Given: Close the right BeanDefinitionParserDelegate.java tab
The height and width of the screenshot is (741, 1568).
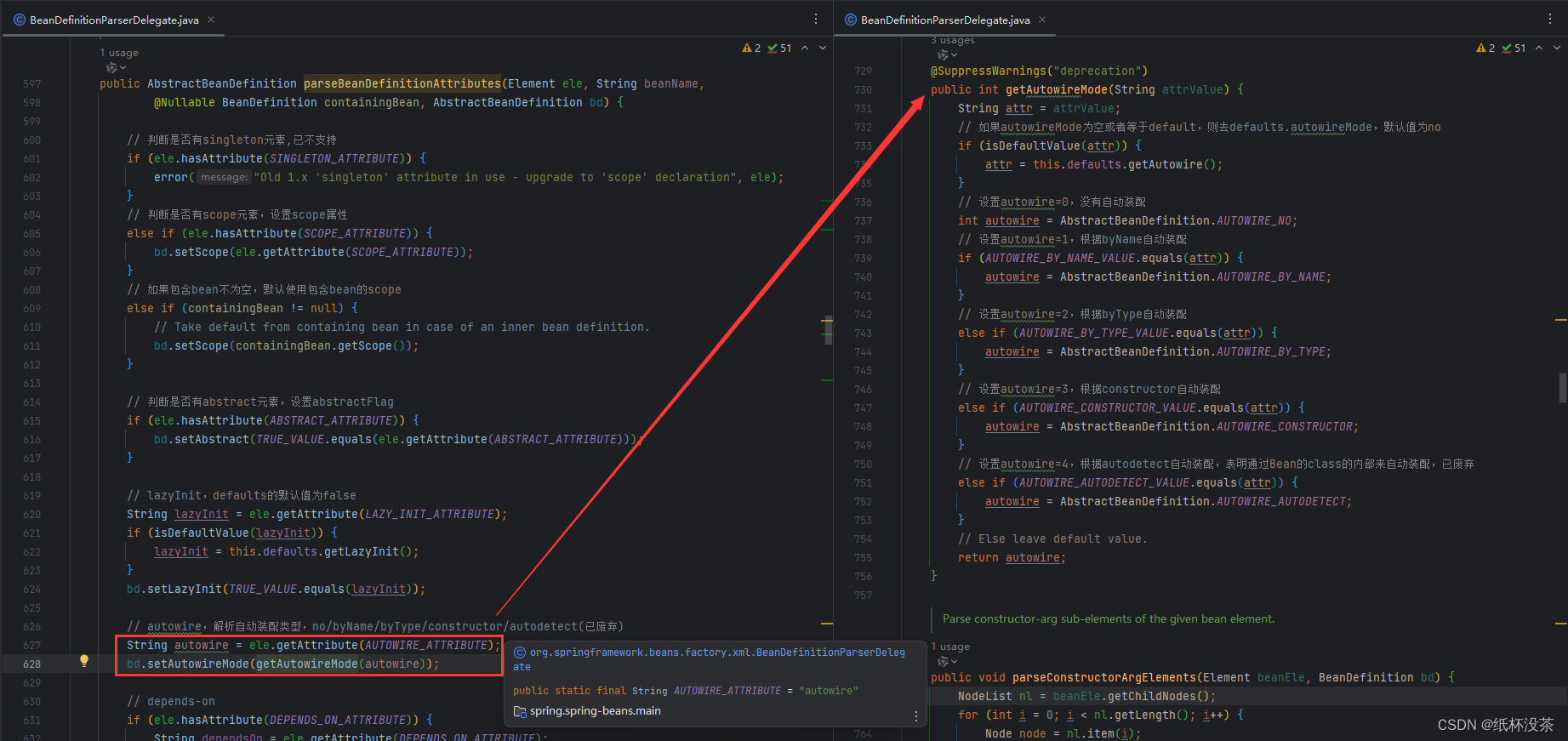Looking at the screenshot, I should pyautogui.click(x=1042, y=20).
